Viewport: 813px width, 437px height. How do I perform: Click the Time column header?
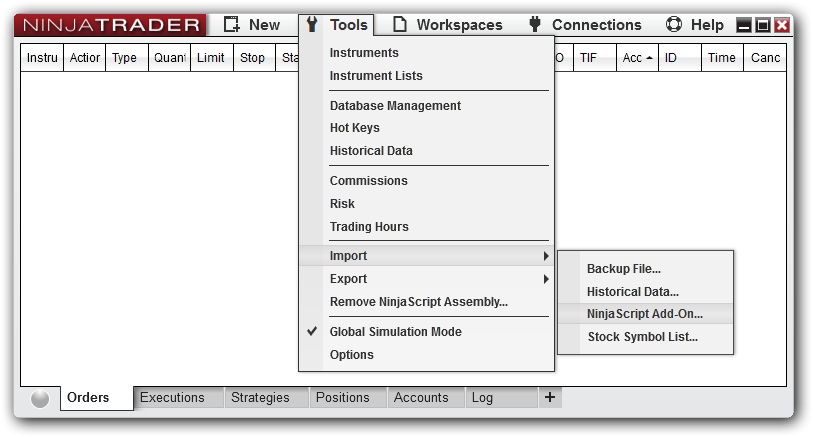tap(722, 58)
